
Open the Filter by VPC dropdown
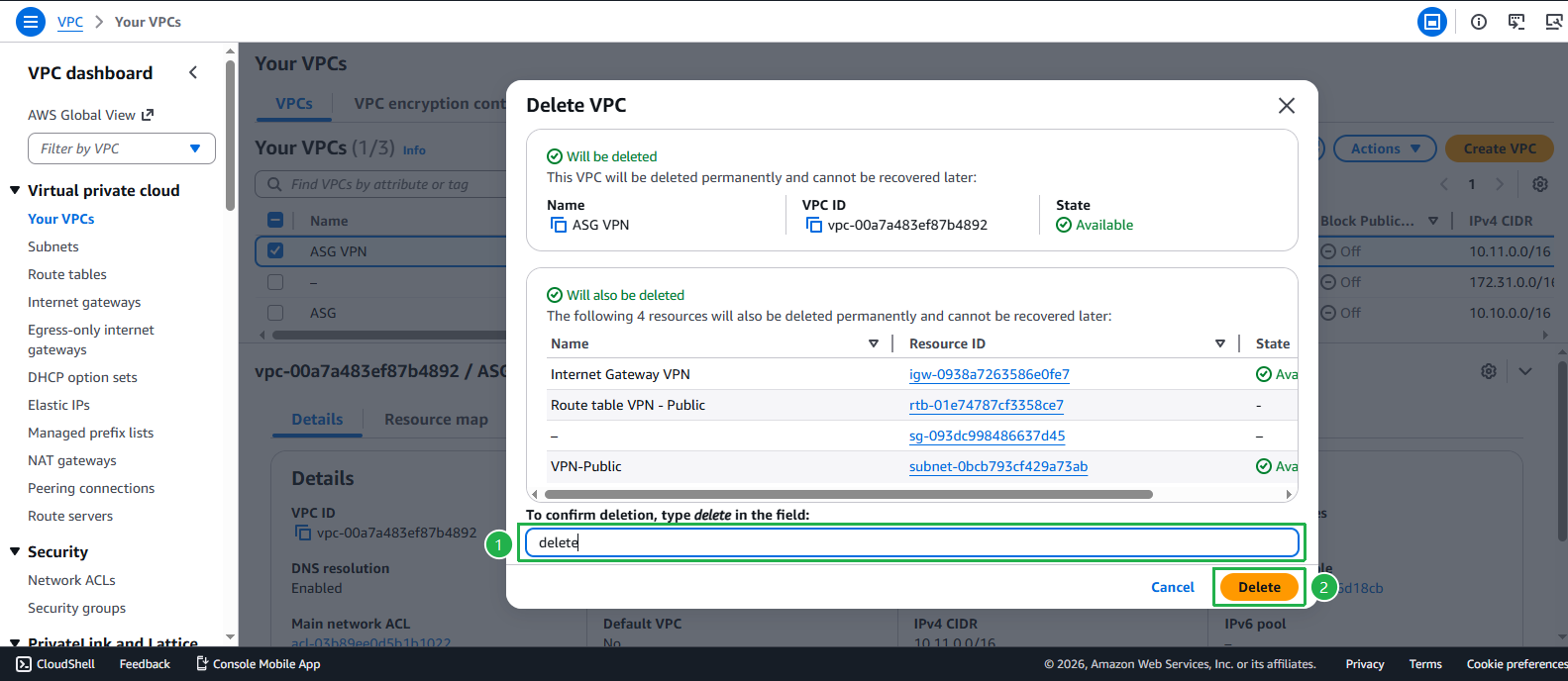point(122,148)
